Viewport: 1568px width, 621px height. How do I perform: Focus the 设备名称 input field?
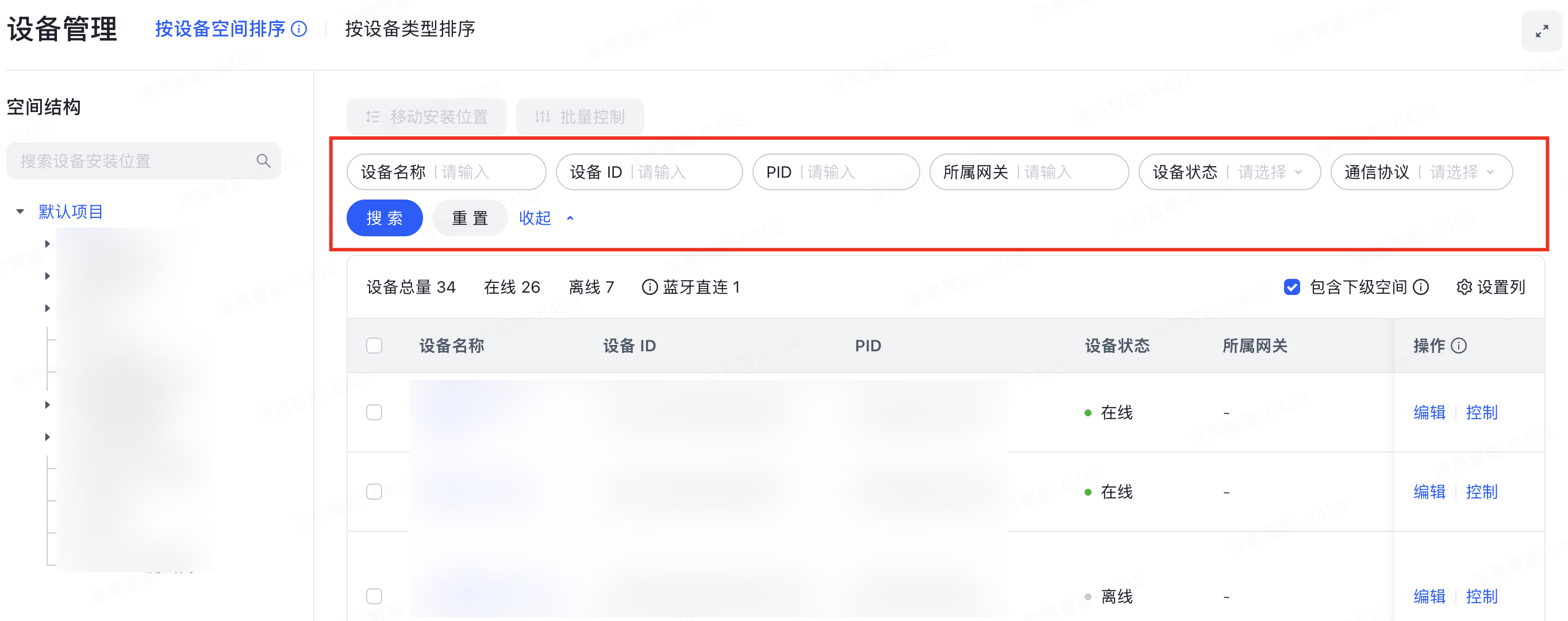(487, 172)
